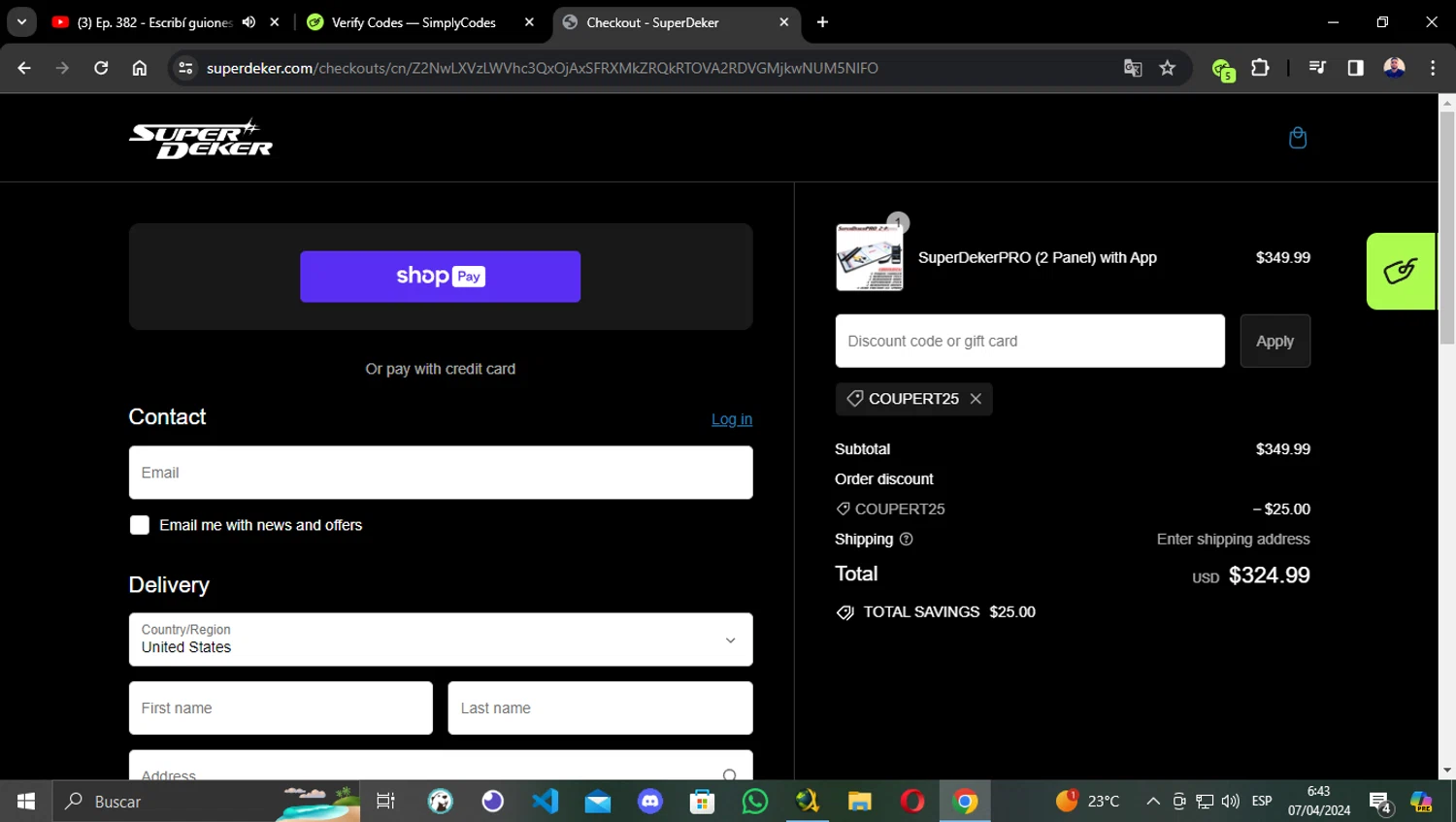Open the browser home page
1456x822 pixels.
[x=140, y=68]
